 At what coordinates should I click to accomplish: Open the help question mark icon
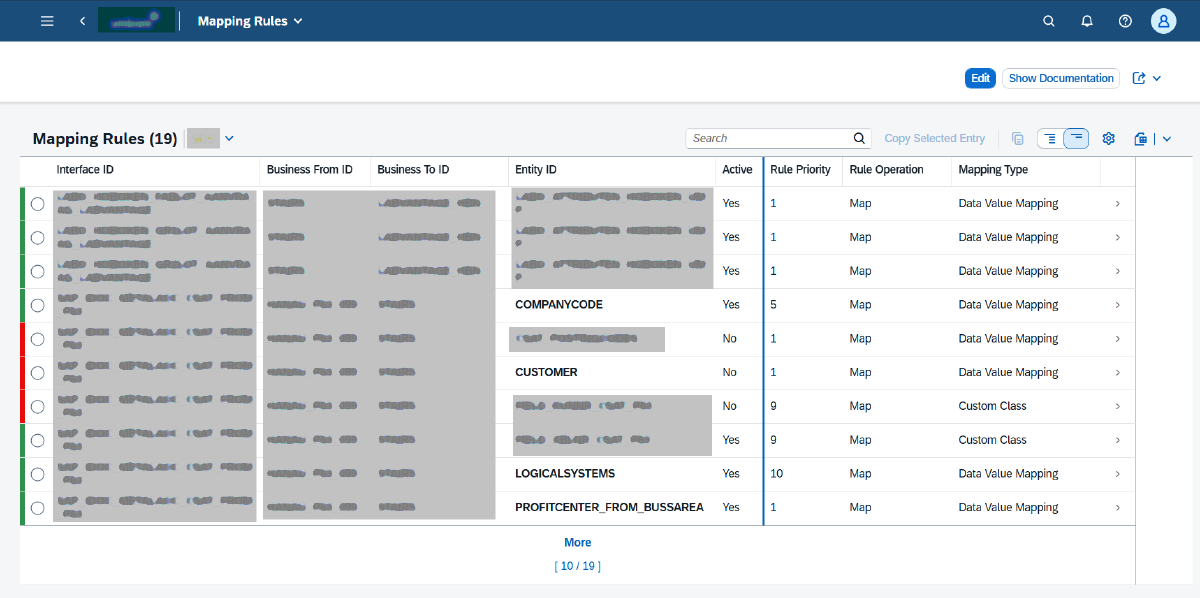pos(1125,21)
